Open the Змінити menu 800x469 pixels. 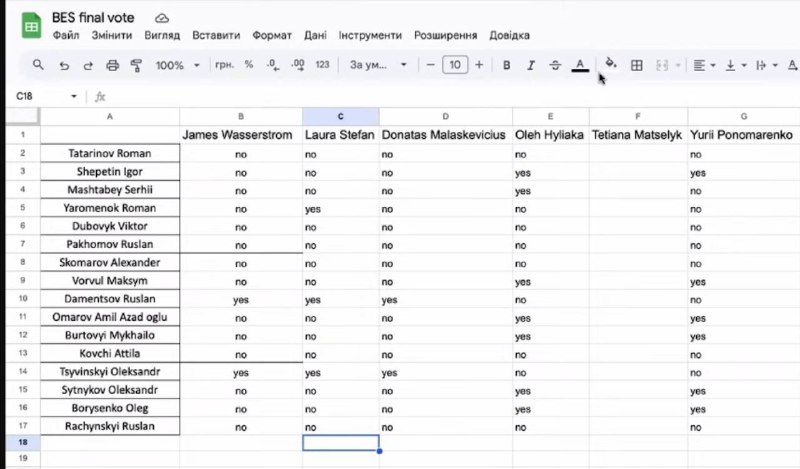(x=112, y=35)
